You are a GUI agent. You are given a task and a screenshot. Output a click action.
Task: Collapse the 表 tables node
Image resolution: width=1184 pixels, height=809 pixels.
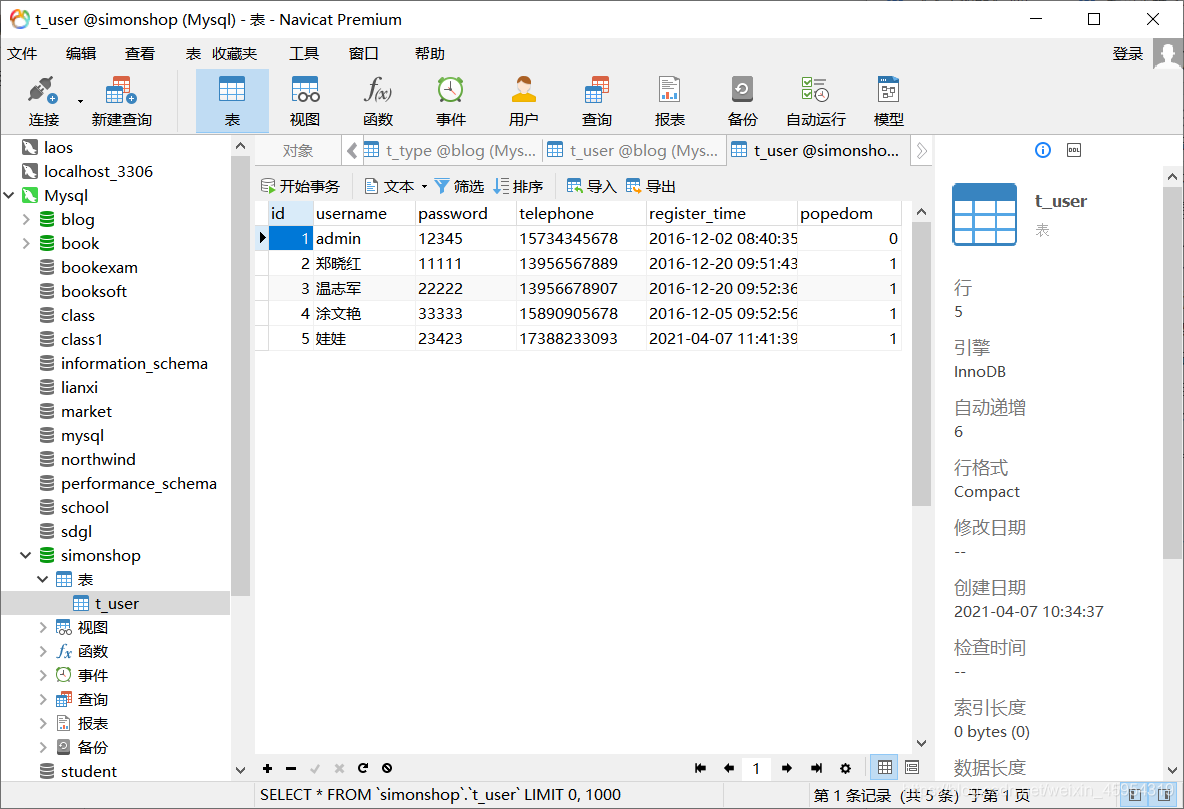coord(43,579)
